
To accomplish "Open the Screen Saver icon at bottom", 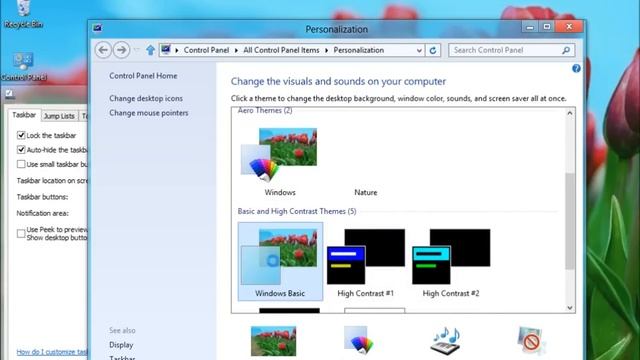I will pos(531,340).
